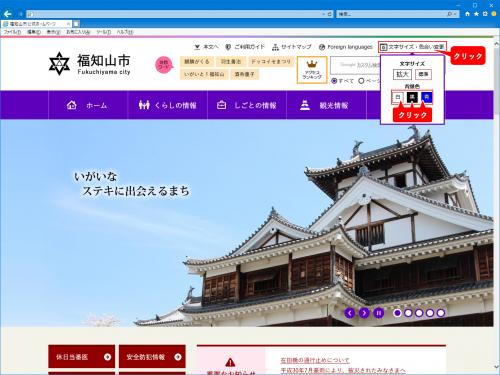Screen dimensions: 500x375
Task: Open the ファイル(F) menu
Action: [12, 32]
